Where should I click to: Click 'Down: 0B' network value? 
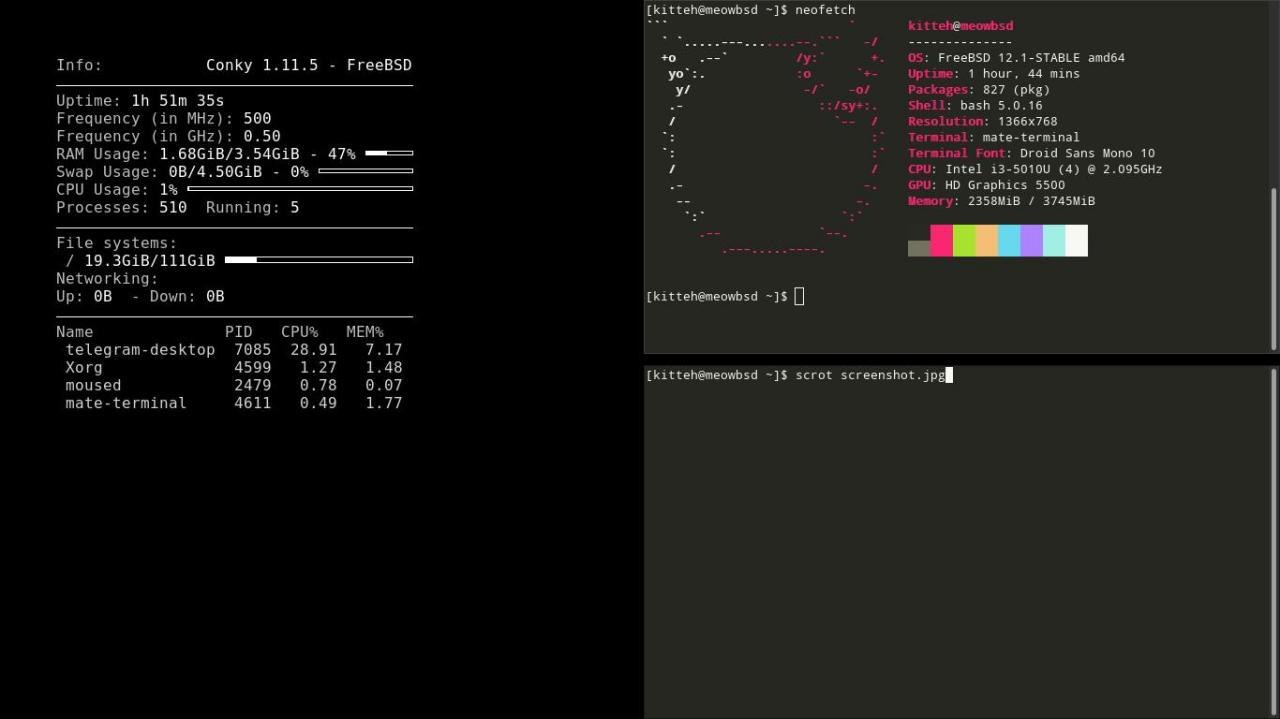click(187, 297)
